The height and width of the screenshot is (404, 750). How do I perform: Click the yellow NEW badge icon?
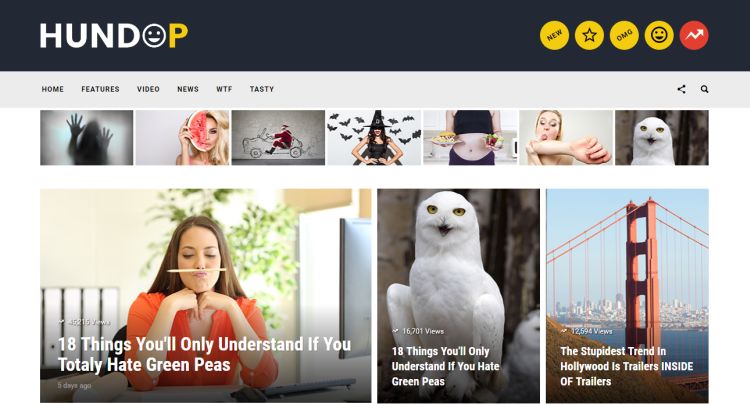coord(554,35)
